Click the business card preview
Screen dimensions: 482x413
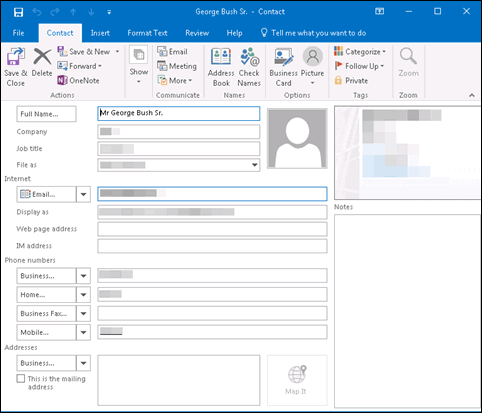407,153
